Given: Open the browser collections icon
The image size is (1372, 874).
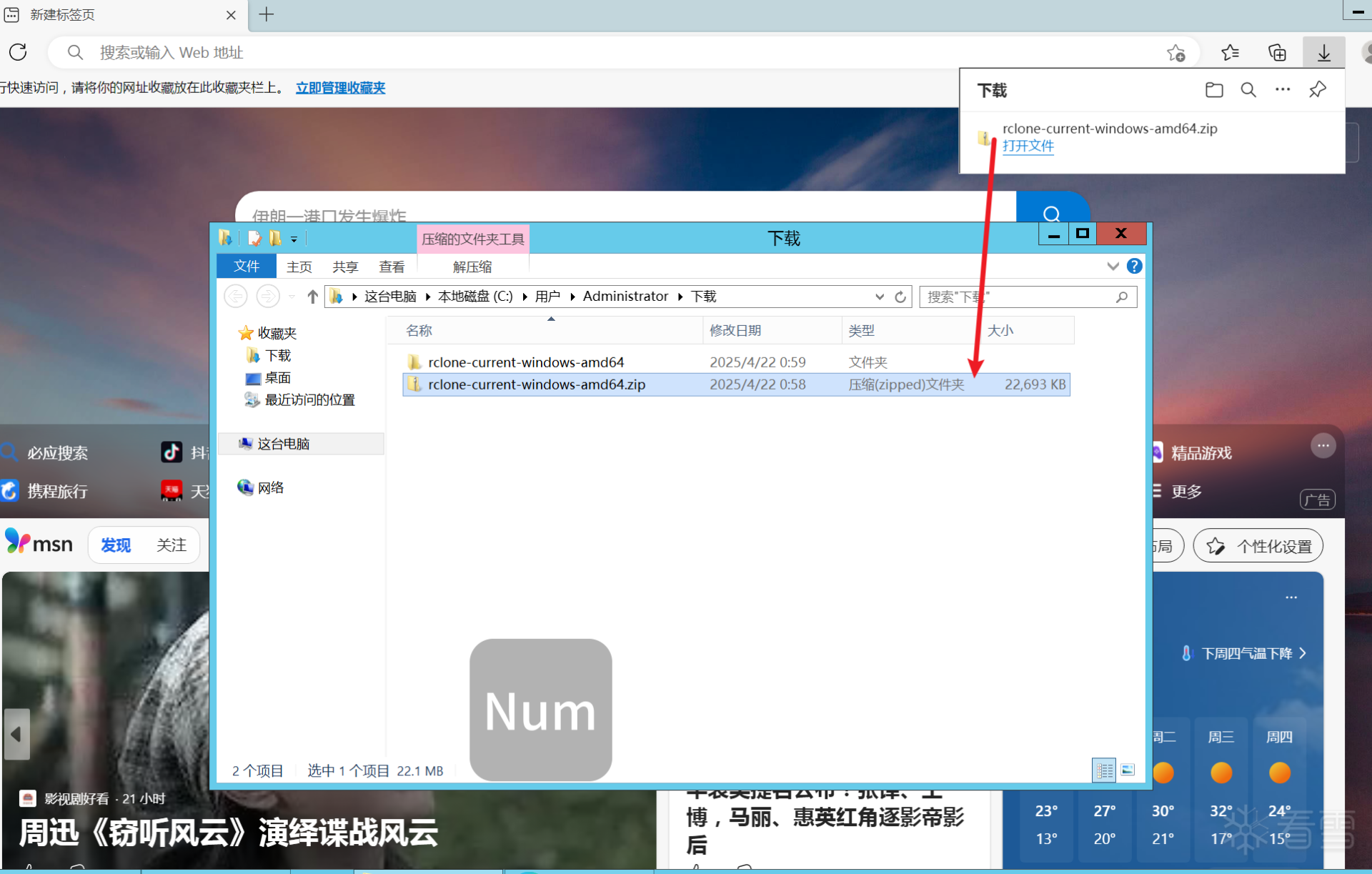Looking at the screenshot, I should 1277,52.
